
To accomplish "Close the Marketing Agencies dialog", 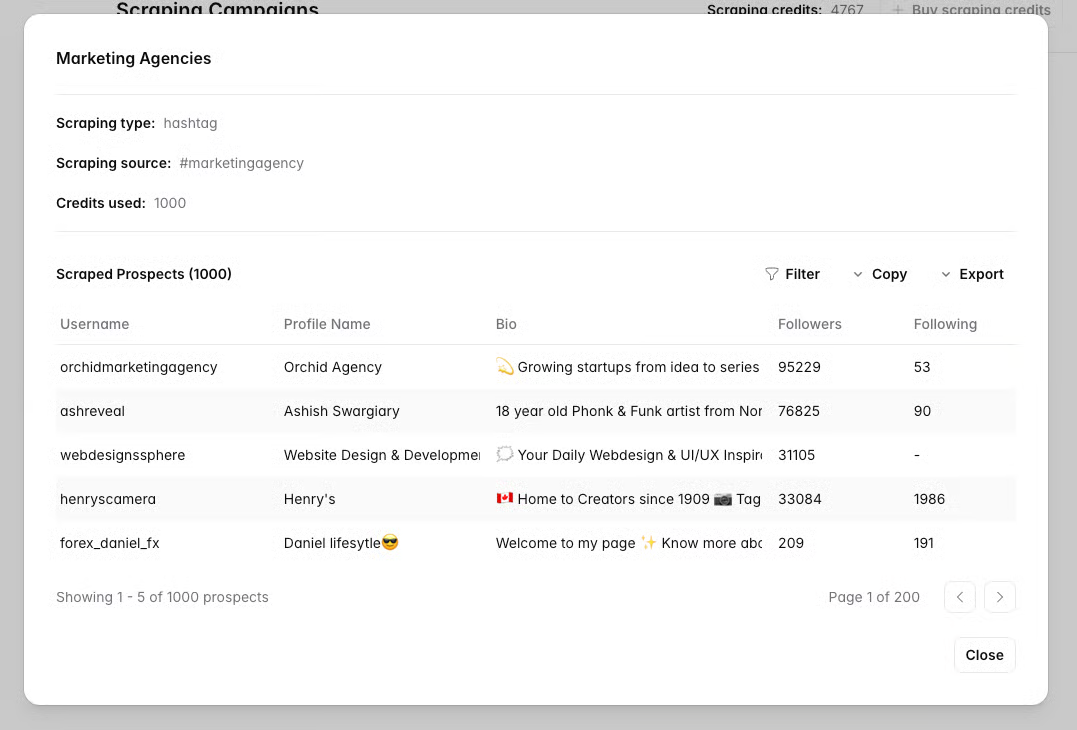I will (x=984, y=655).
